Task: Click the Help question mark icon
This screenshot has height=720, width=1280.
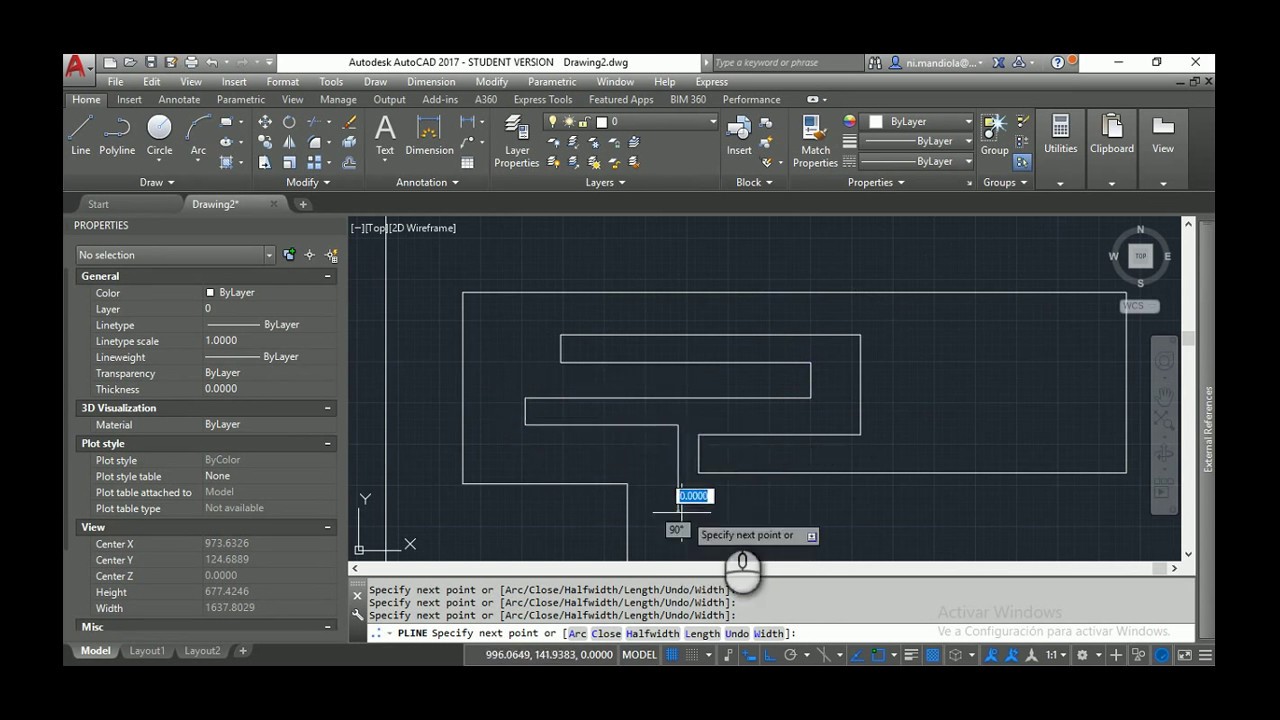Action: click(1058, 62)
